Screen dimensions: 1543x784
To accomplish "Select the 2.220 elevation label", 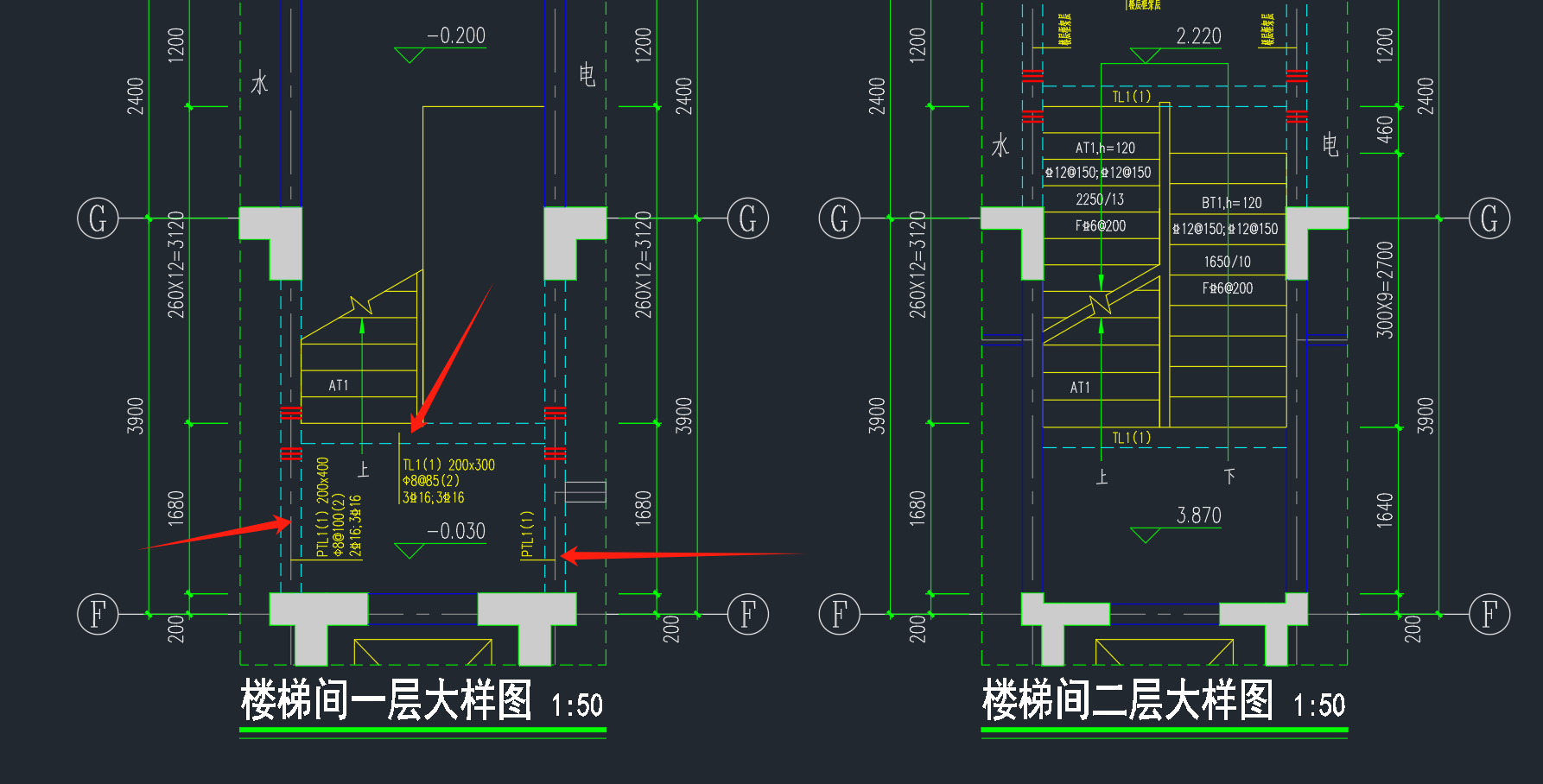I will (1199, 36).
